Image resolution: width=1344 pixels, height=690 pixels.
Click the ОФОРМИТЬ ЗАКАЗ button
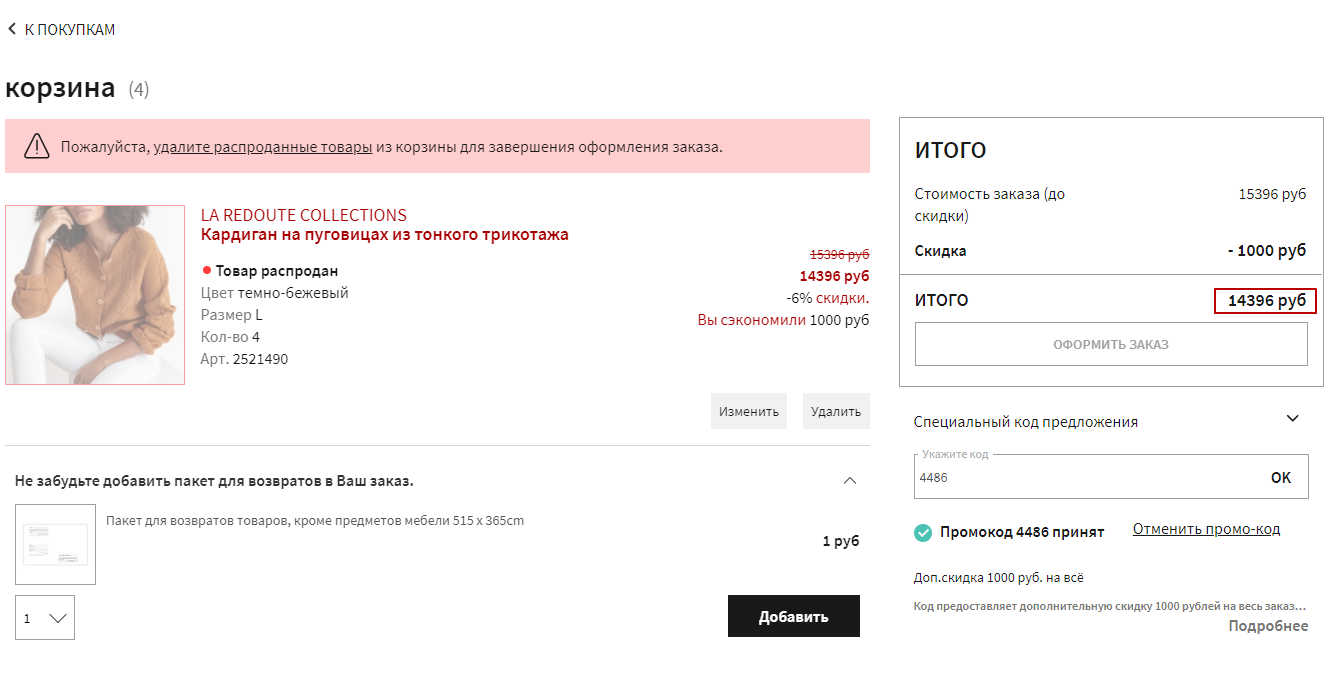point(1110,345)
